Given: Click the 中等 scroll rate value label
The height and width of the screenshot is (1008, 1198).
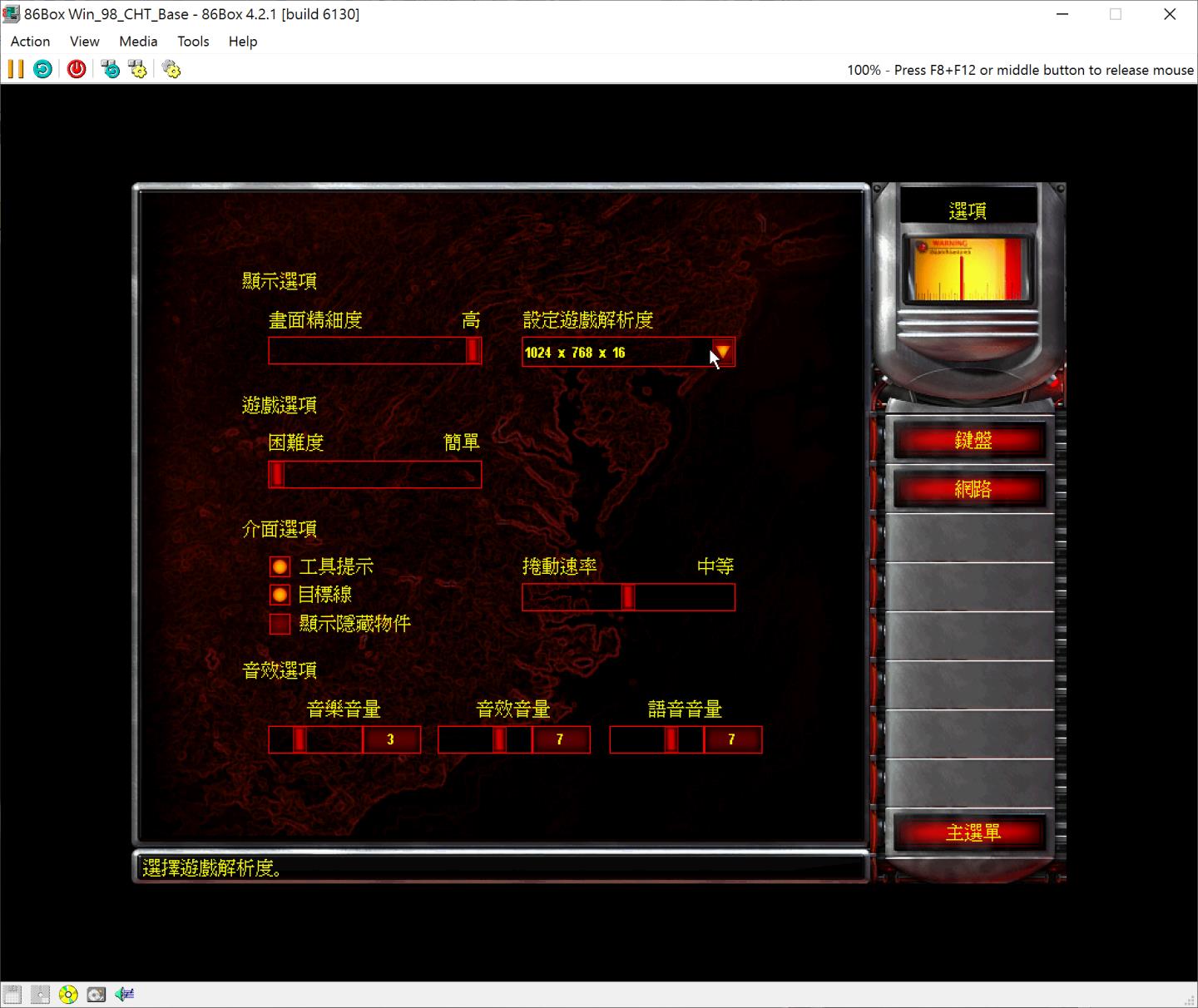Looking at the screenshot, I should pos(715,567).
